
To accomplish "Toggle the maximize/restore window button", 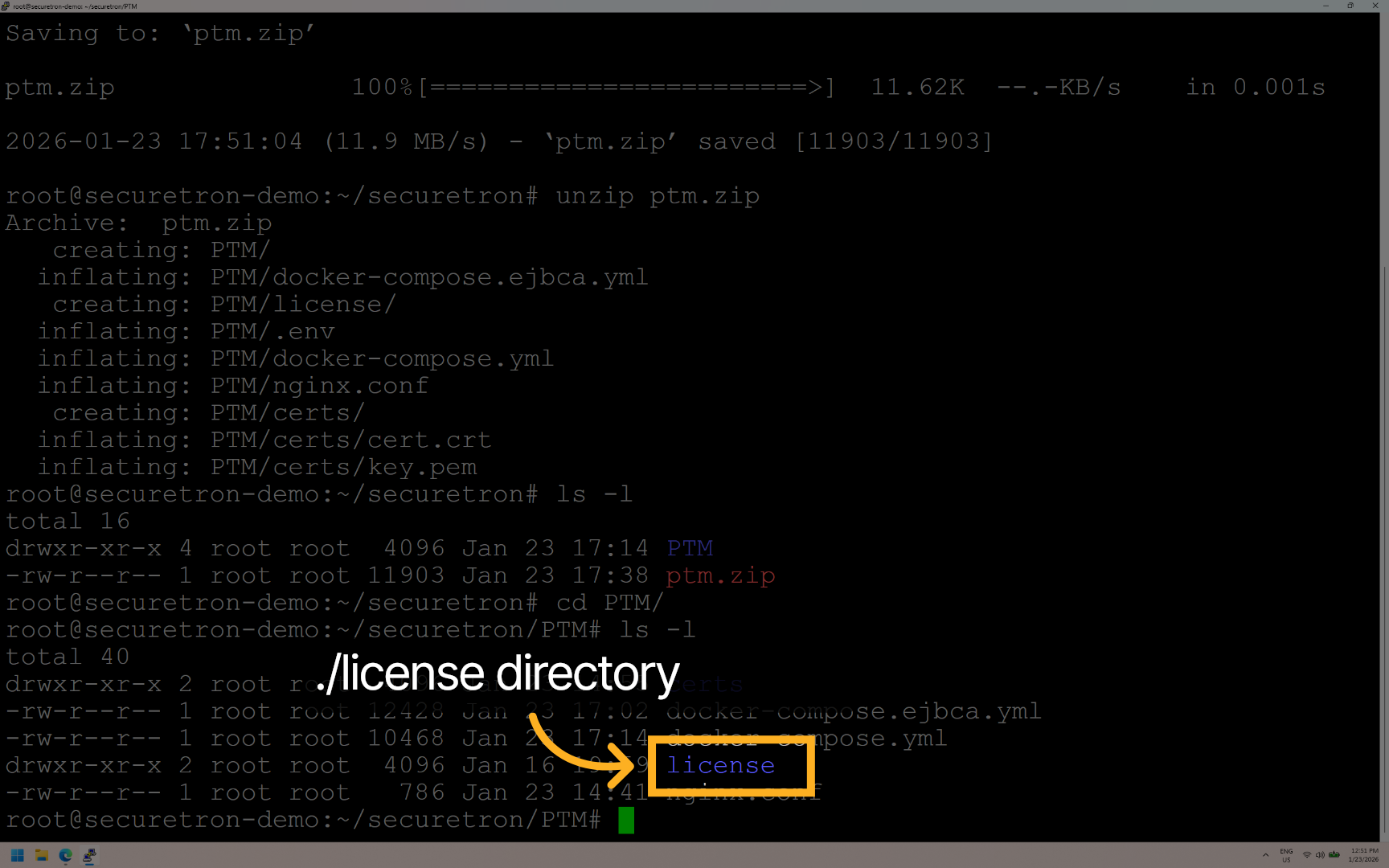I will coord(1350,6).
